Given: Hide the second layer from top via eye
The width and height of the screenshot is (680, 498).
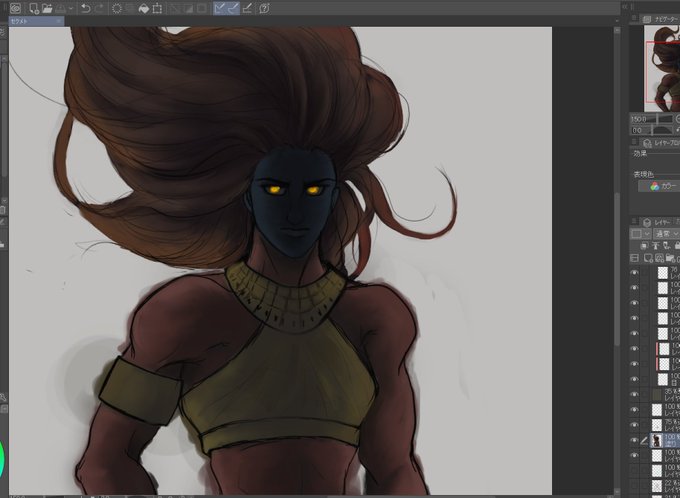Looking at the screenshot, I should pyautogui.click(x=634, y=288).
